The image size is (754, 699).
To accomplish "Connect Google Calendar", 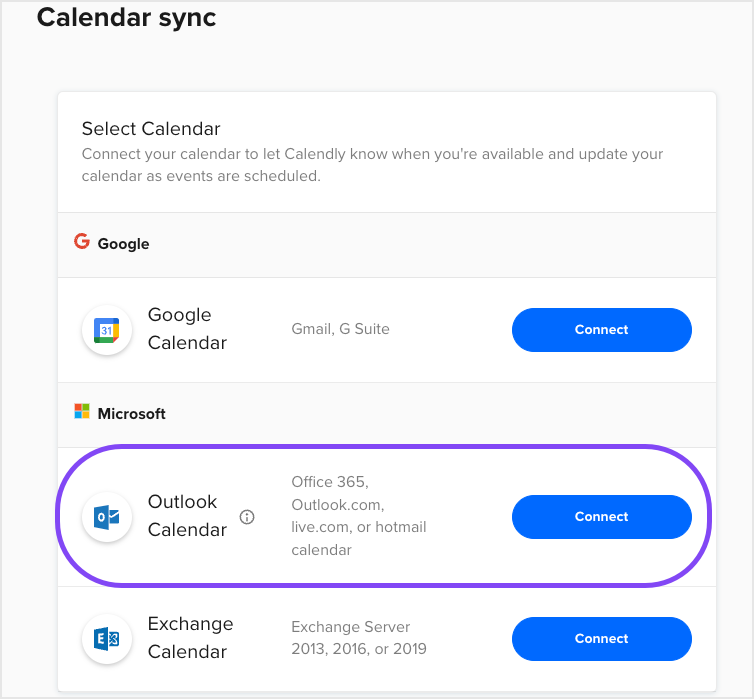I will (x=601, y=329).
